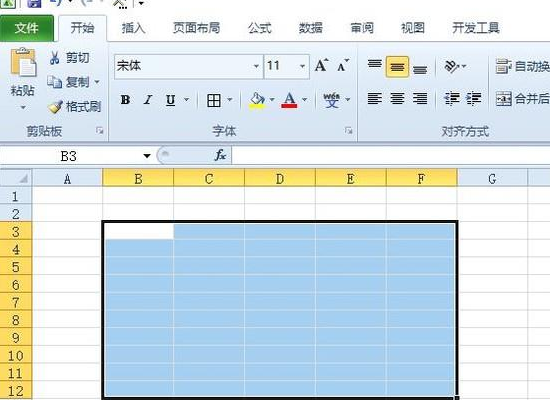This screenshot has width=550, height=400.
Task: Click the Decrease Font Size icon
Action: (343, 65)
